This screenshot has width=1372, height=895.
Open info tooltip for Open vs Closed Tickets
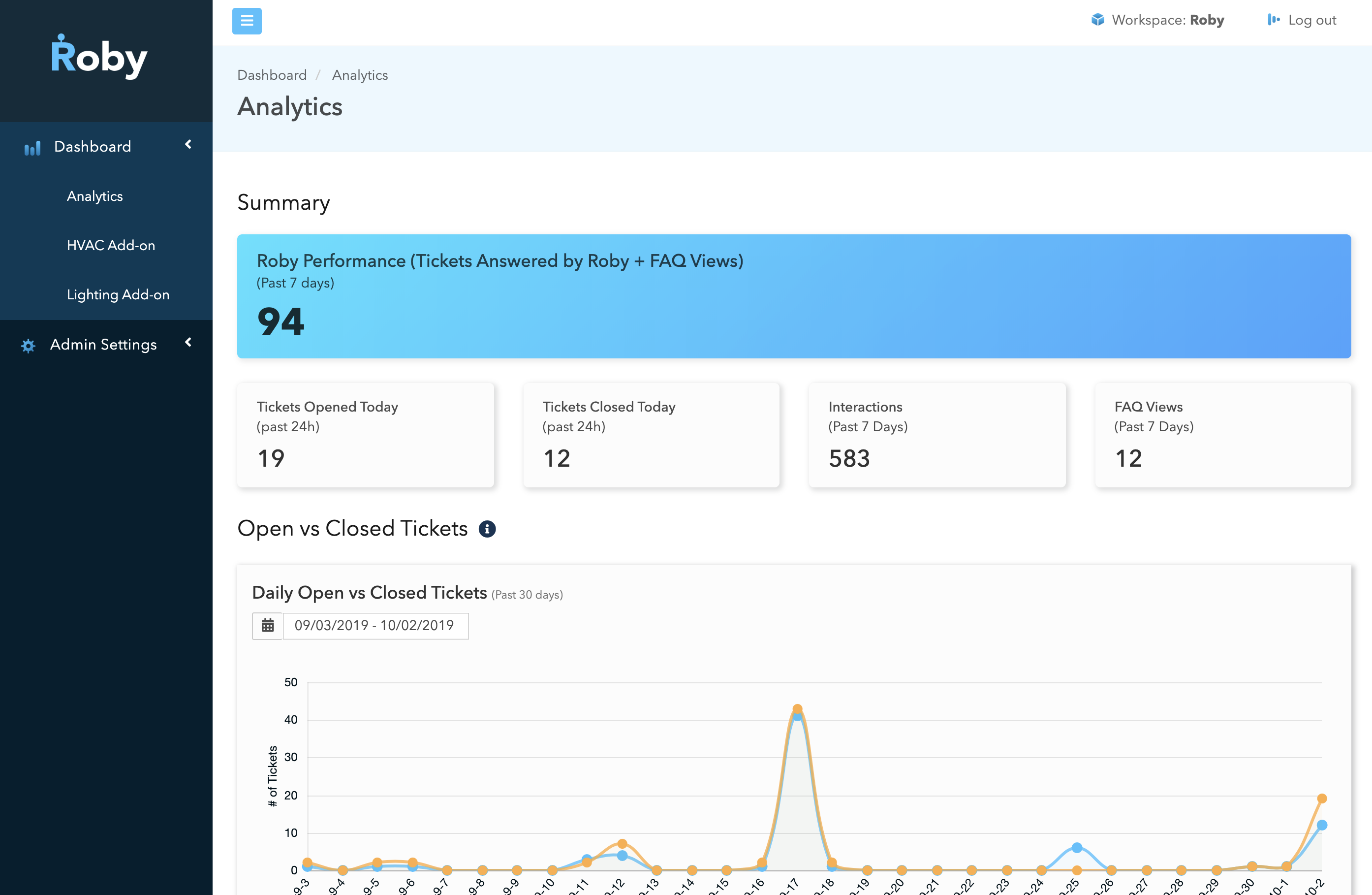click(487, 528)
